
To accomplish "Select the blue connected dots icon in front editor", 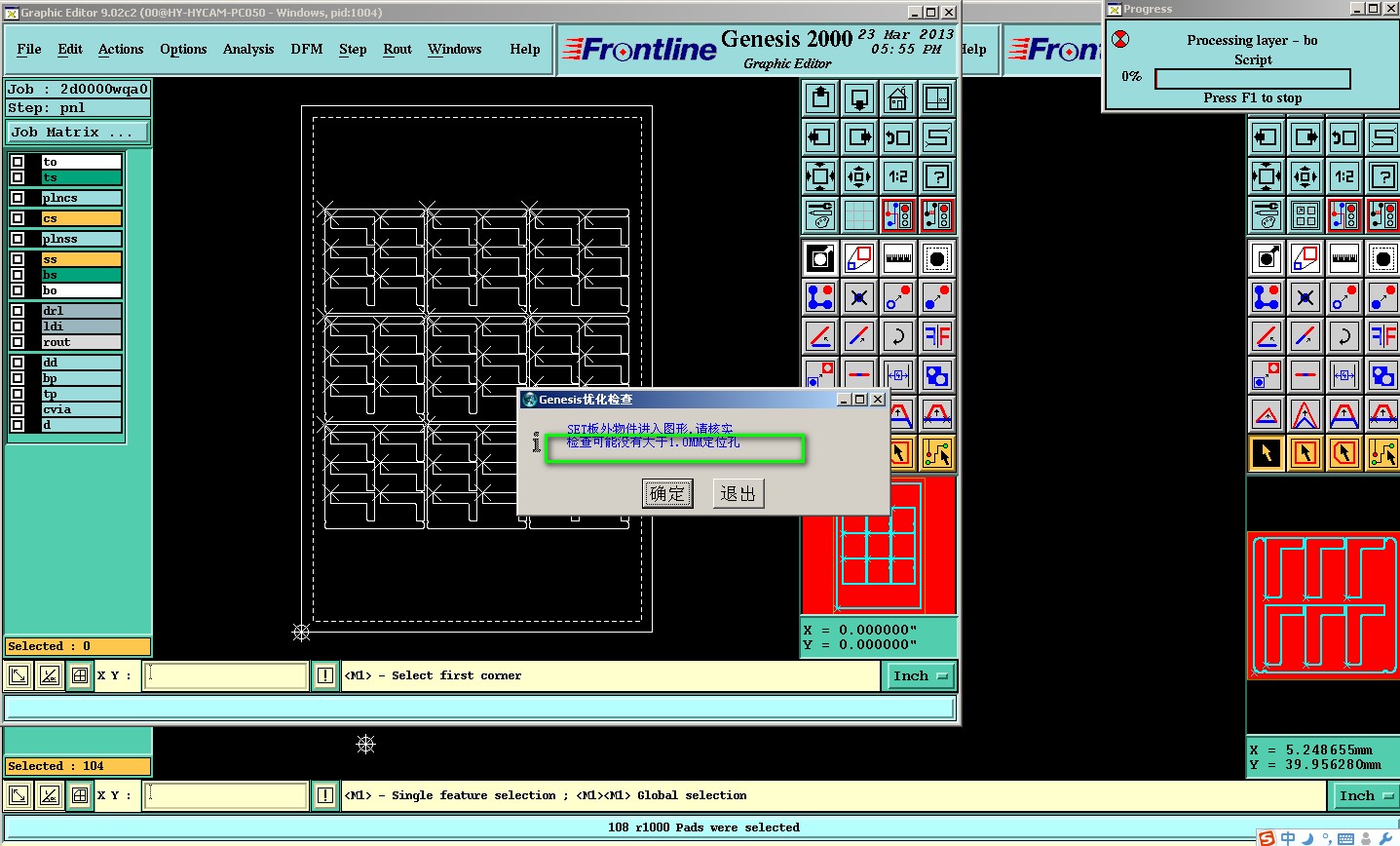I will (820, 297).
